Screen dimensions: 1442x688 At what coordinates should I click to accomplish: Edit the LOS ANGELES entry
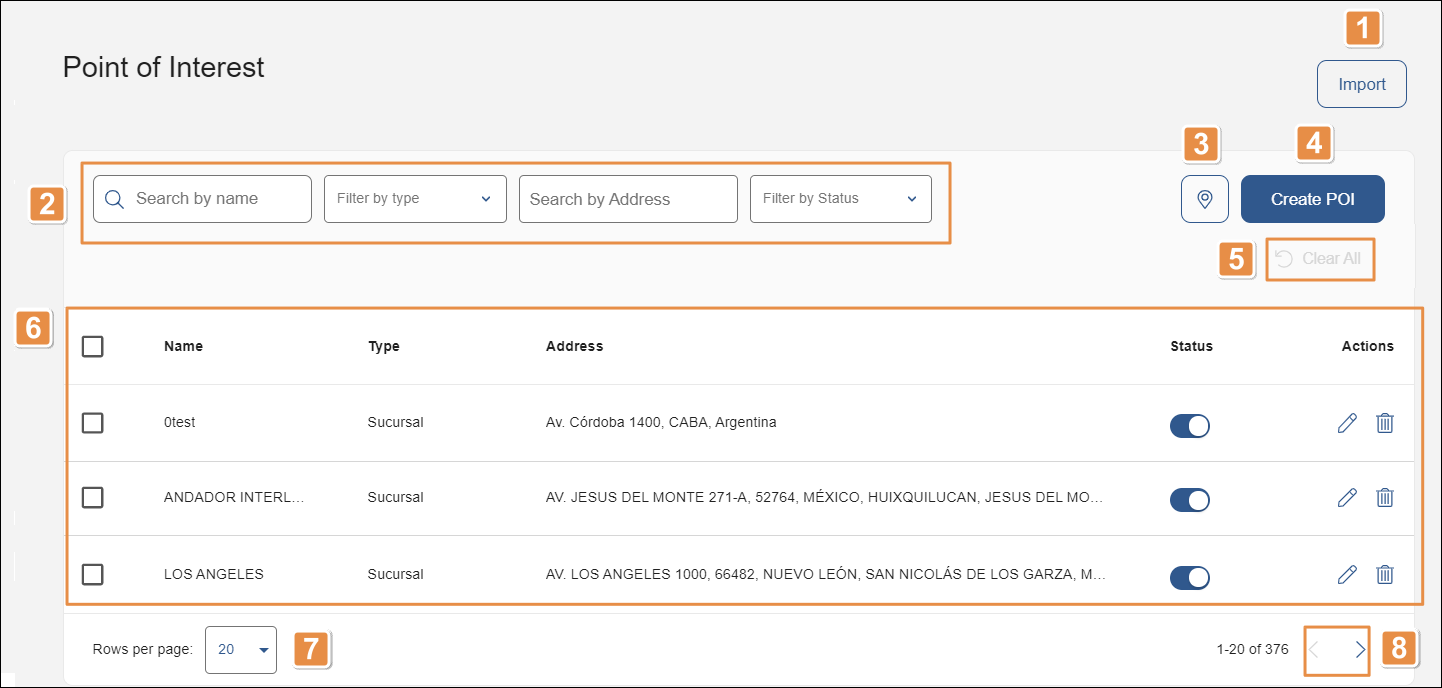point(1347,574)
